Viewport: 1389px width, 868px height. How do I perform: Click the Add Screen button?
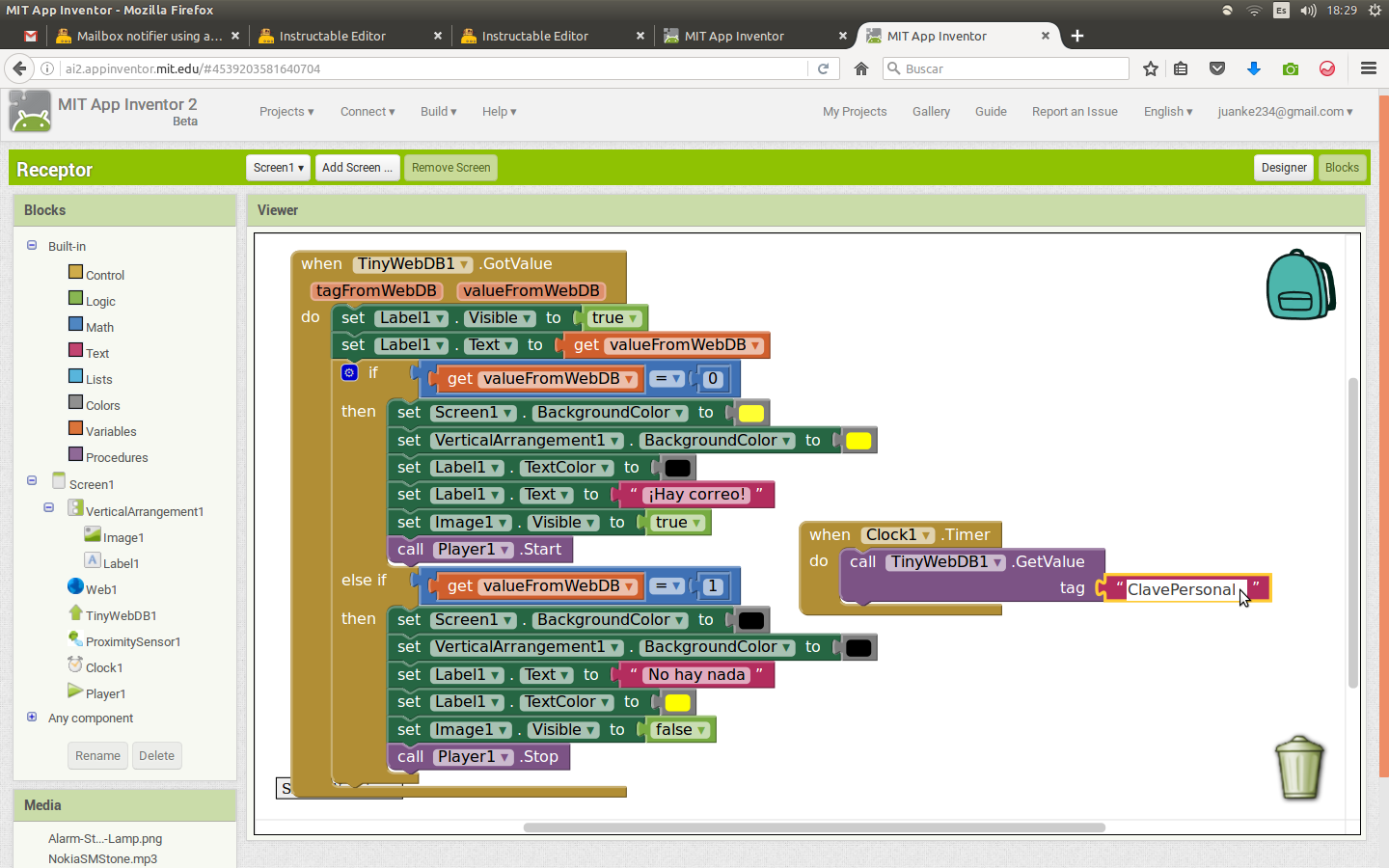356,168
